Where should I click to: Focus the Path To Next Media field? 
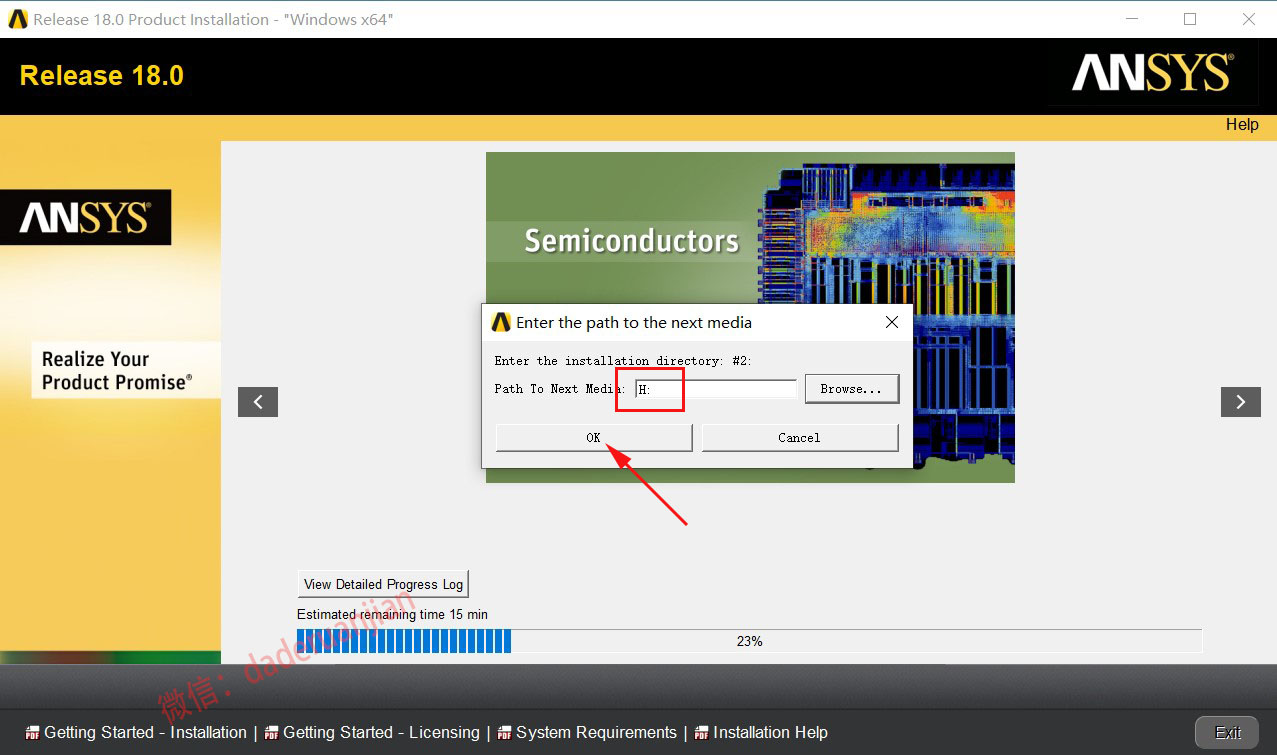pyautogui.click(x=716, y=389)
